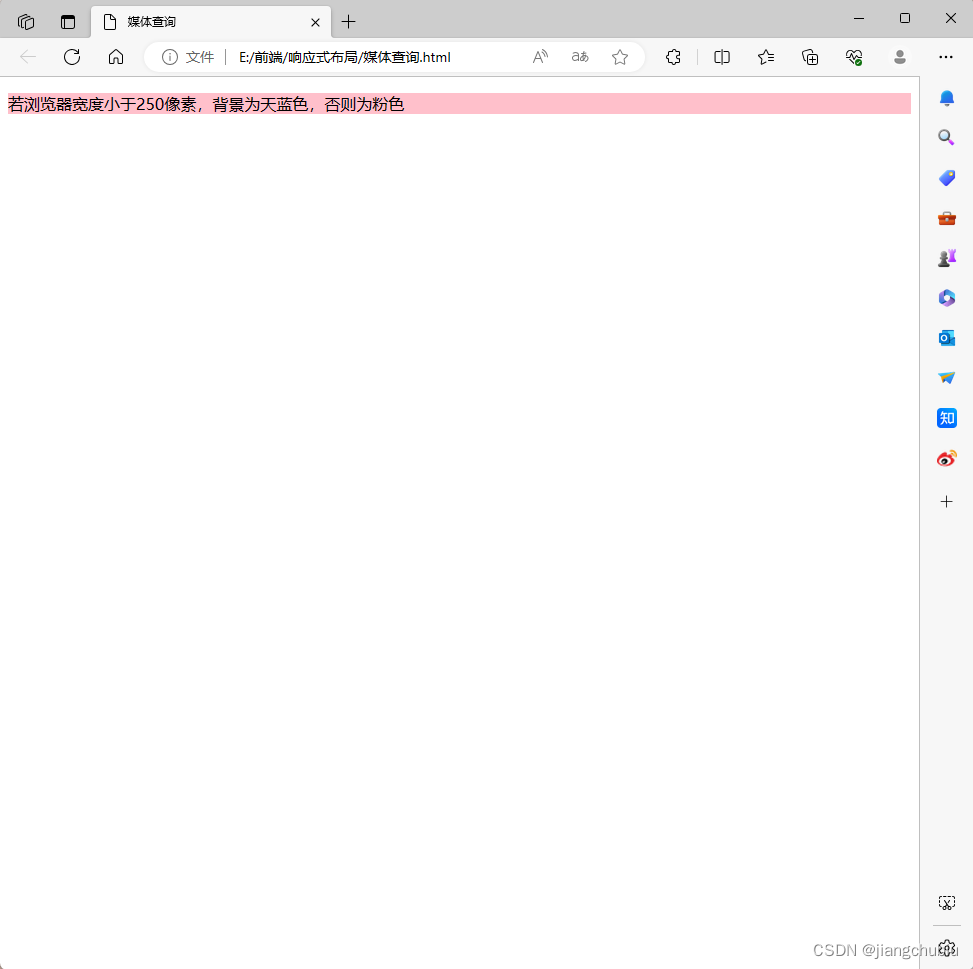Open the tab actions menu icon

68,22
